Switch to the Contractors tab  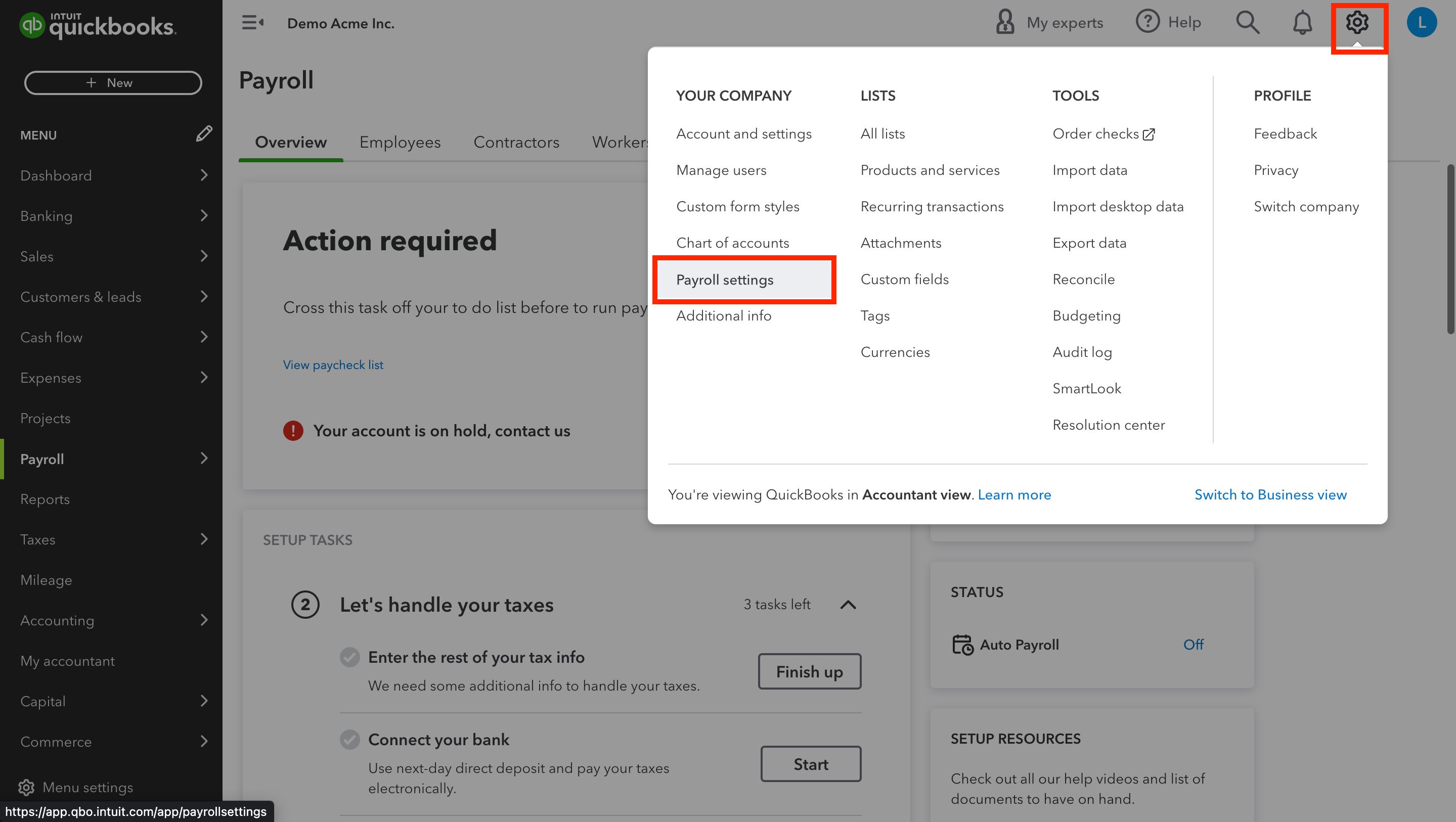pyautogui.click(x=516, y=143)
